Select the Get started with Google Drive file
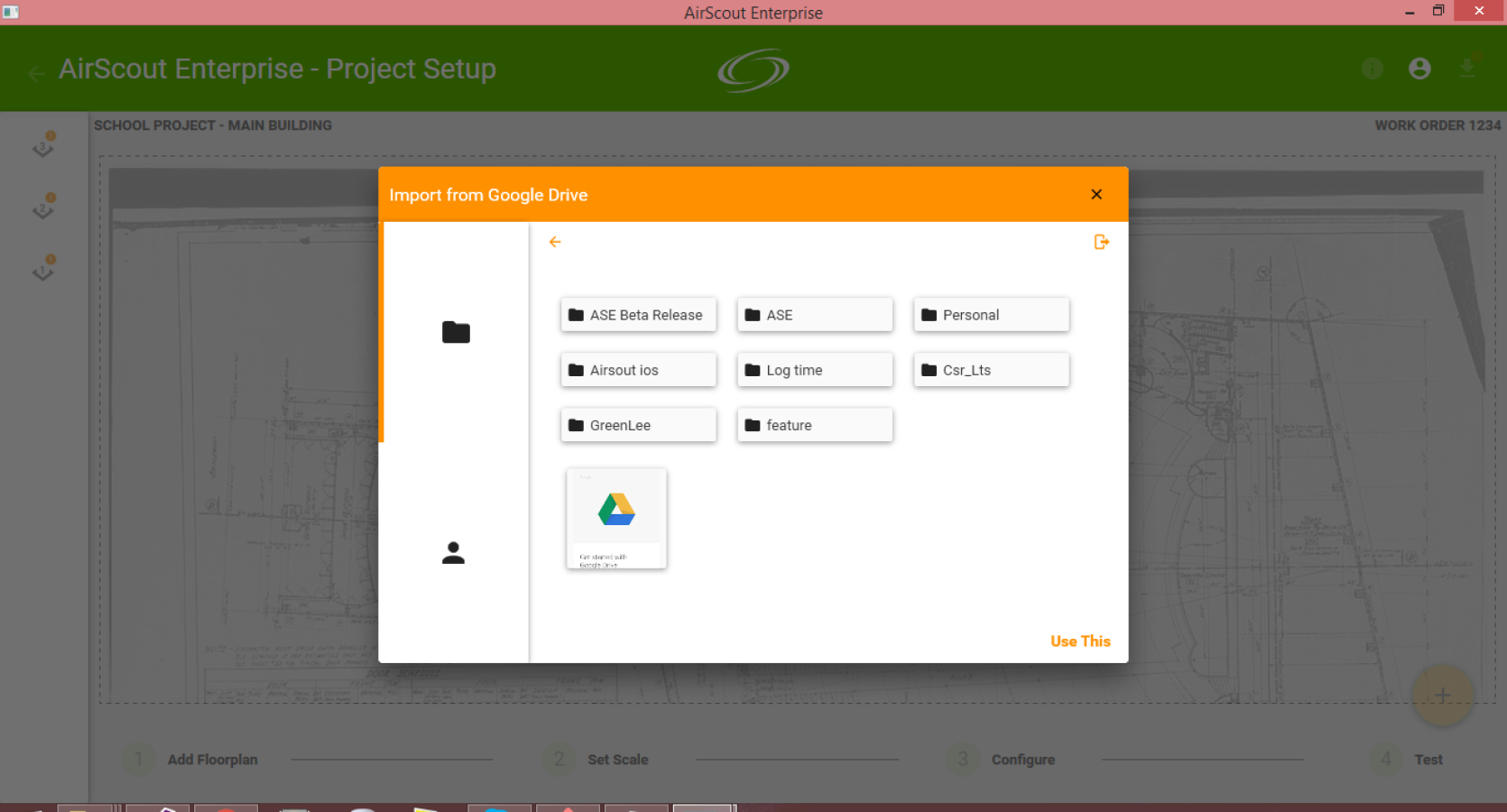 tap(616, 519)
